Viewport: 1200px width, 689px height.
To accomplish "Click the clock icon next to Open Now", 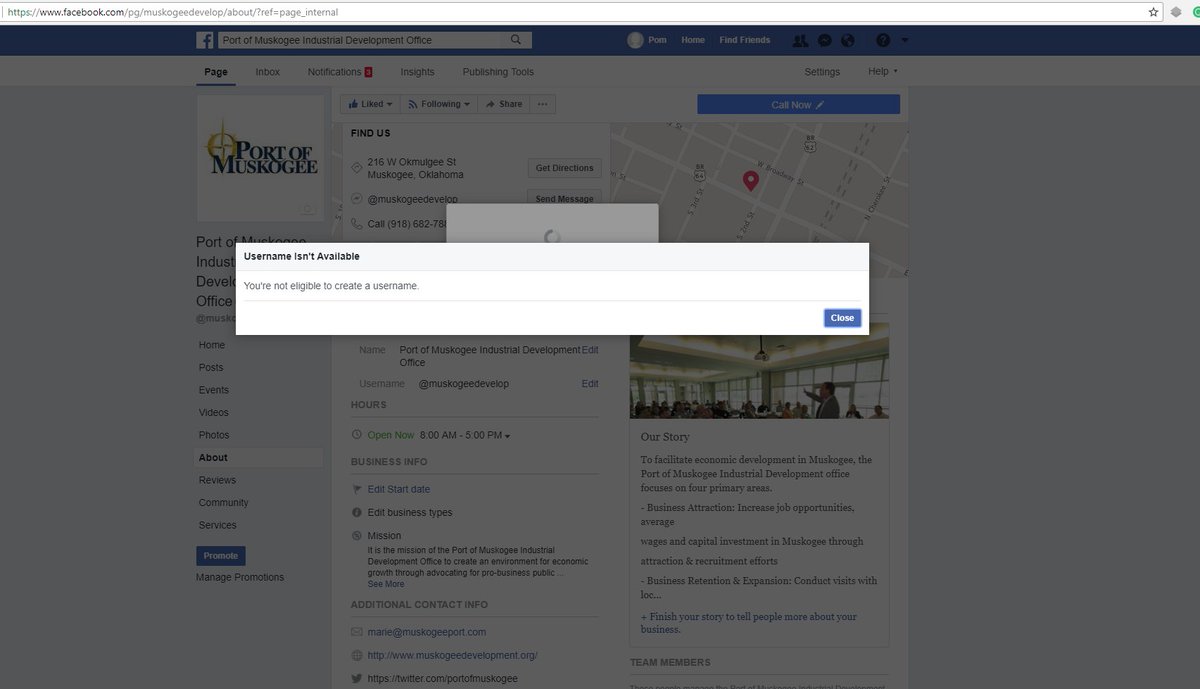I will tap(357, 435).
